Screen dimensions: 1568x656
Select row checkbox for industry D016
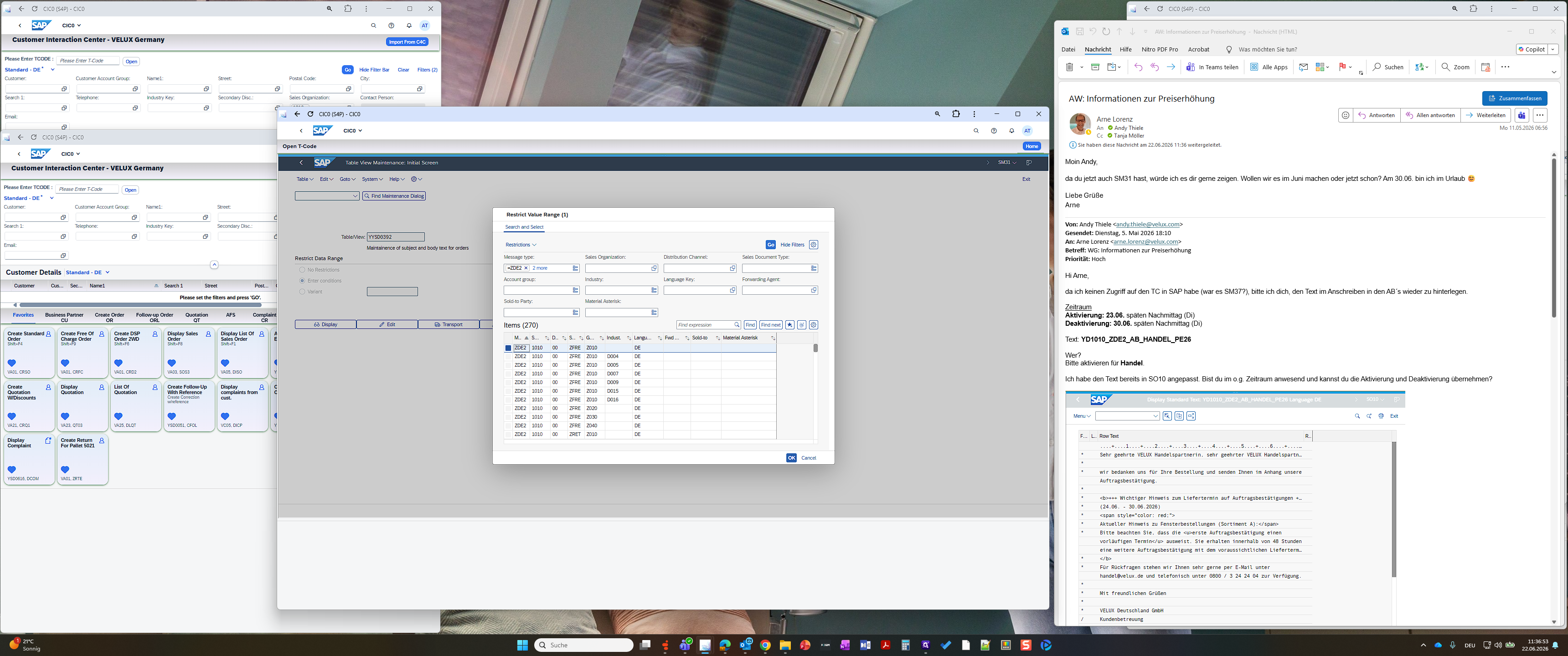508,400
